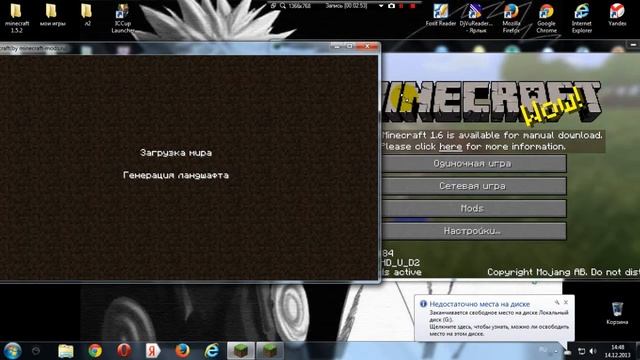Open the minecraft 1.5.2 desktop folder

[16, 18]
